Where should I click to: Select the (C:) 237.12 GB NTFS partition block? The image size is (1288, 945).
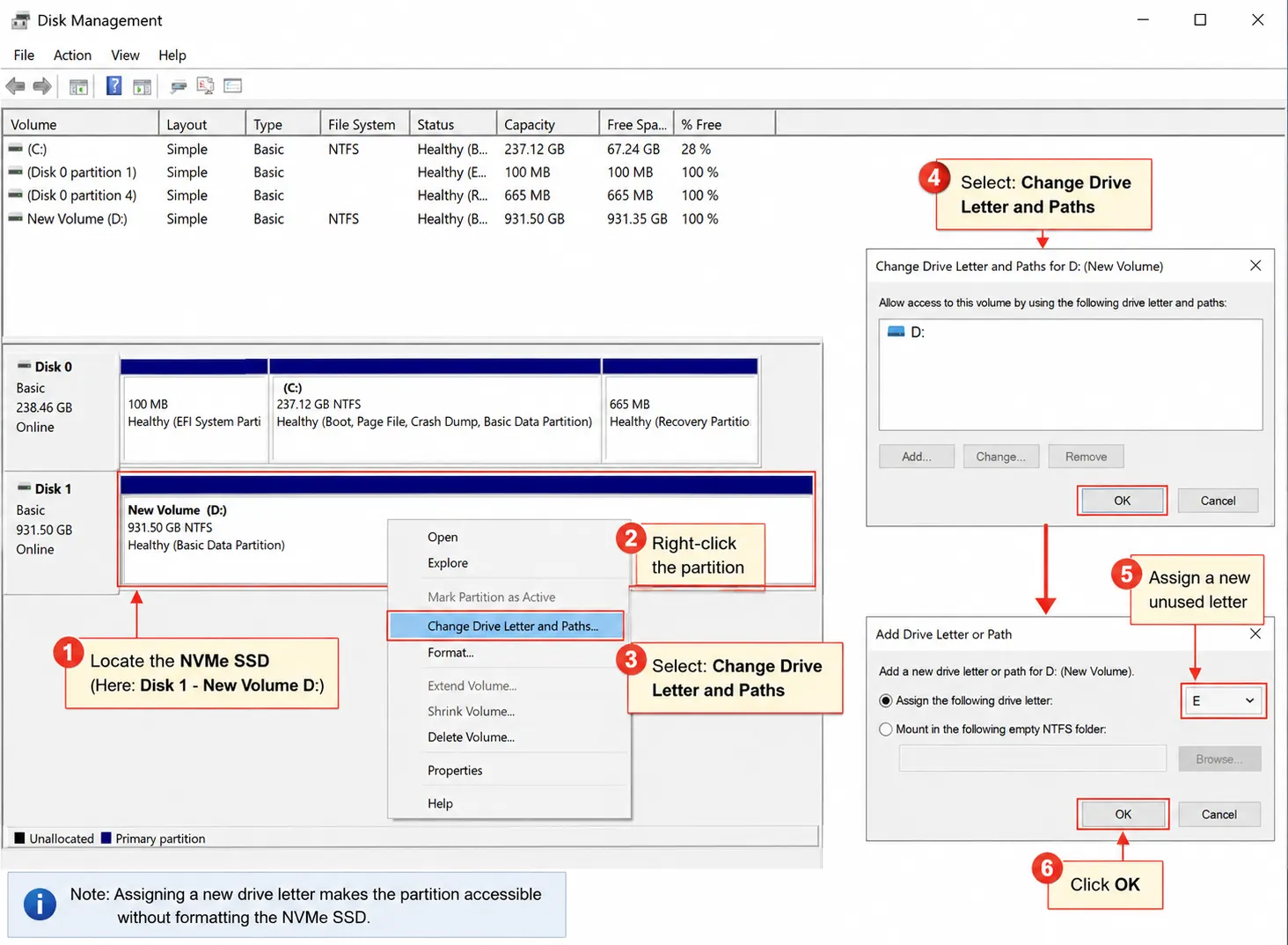pyautogui.click(x=435, y=410)
